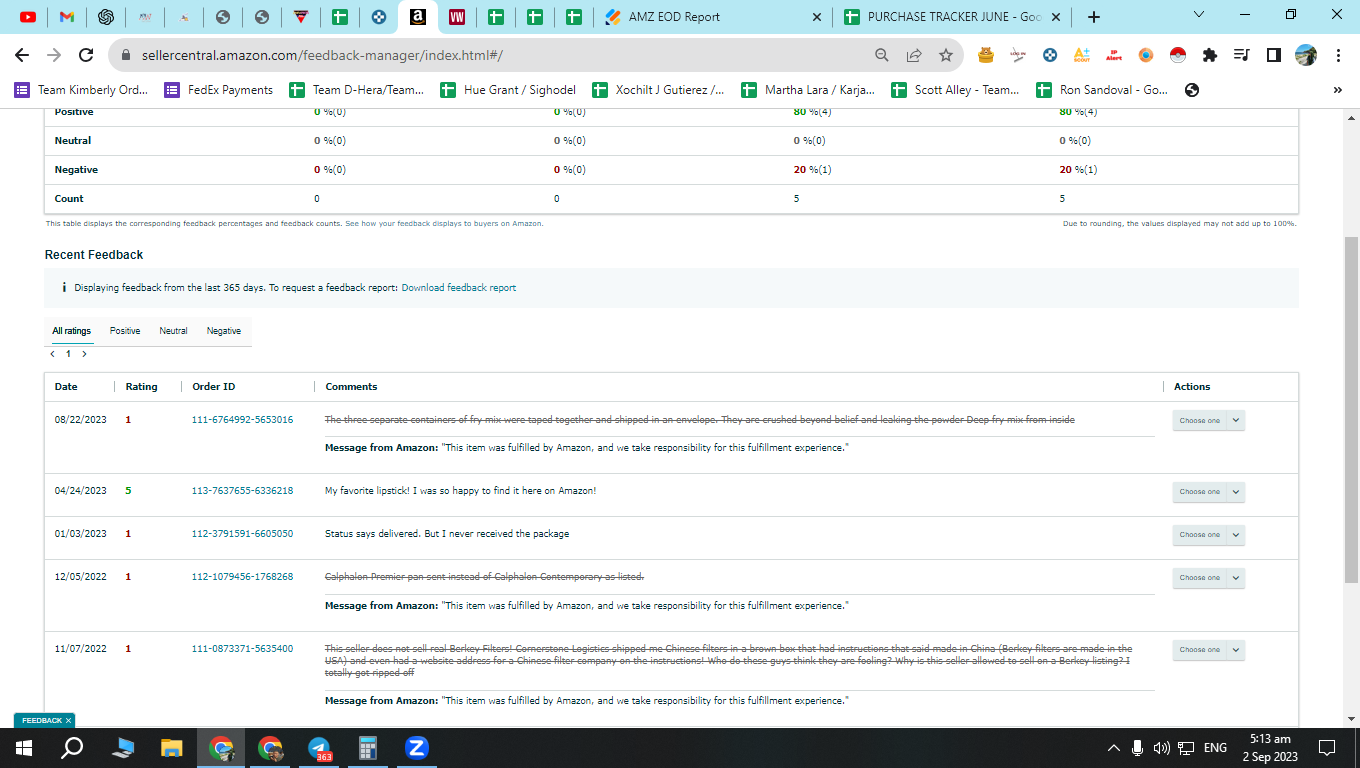Open the zoom magnifier in the address bar
1360x768 pixels.
[x=881, y=55]
